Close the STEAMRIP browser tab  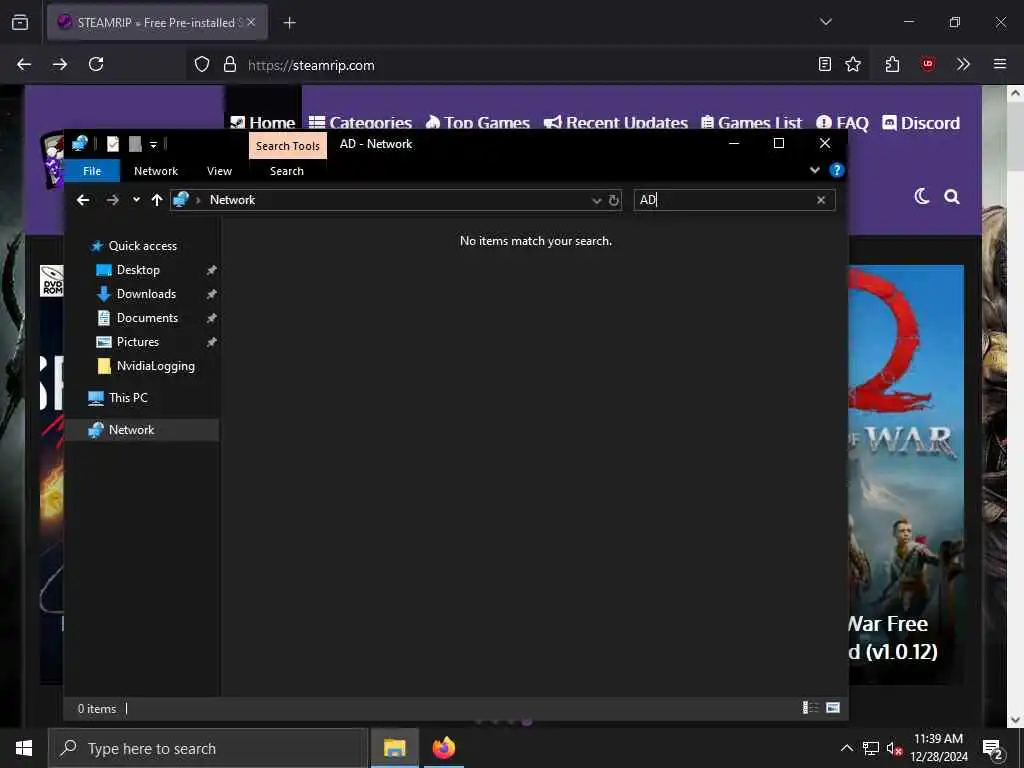coord(251,22)
